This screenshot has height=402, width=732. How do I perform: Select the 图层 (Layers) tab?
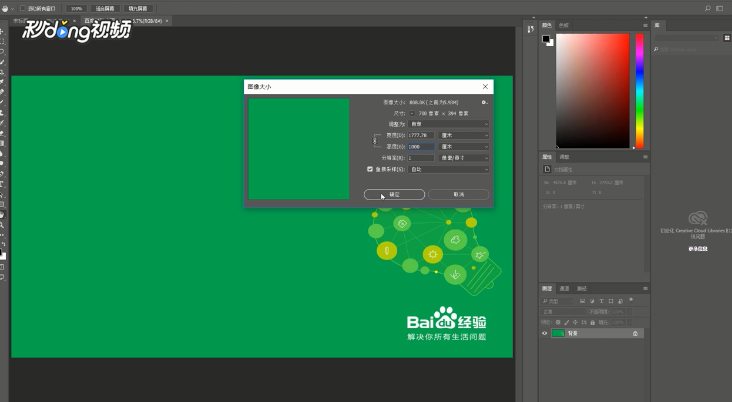coord(547,289)
